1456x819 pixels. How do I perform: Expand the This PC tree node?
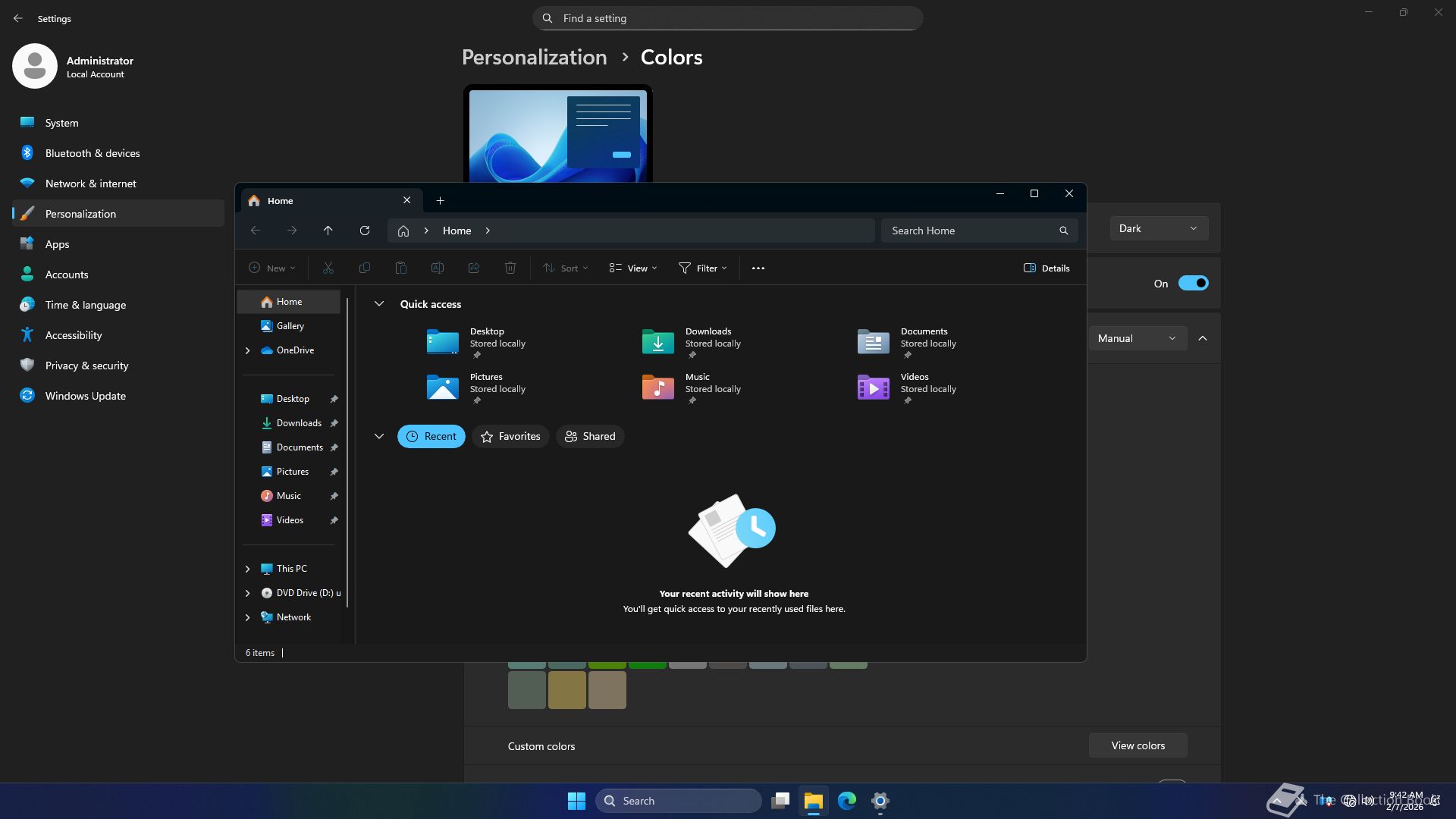(x=247, y=569)
